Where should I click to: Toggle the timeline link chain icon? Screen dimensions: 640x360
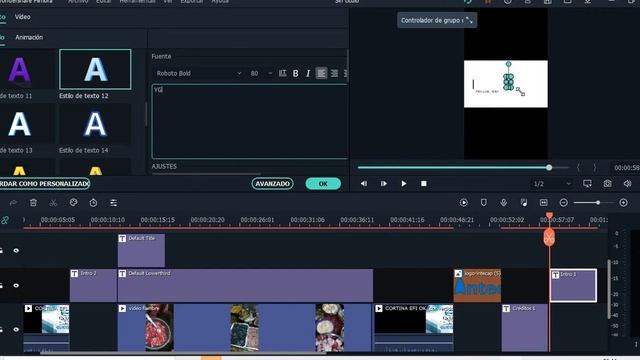(x=5, y=220)
